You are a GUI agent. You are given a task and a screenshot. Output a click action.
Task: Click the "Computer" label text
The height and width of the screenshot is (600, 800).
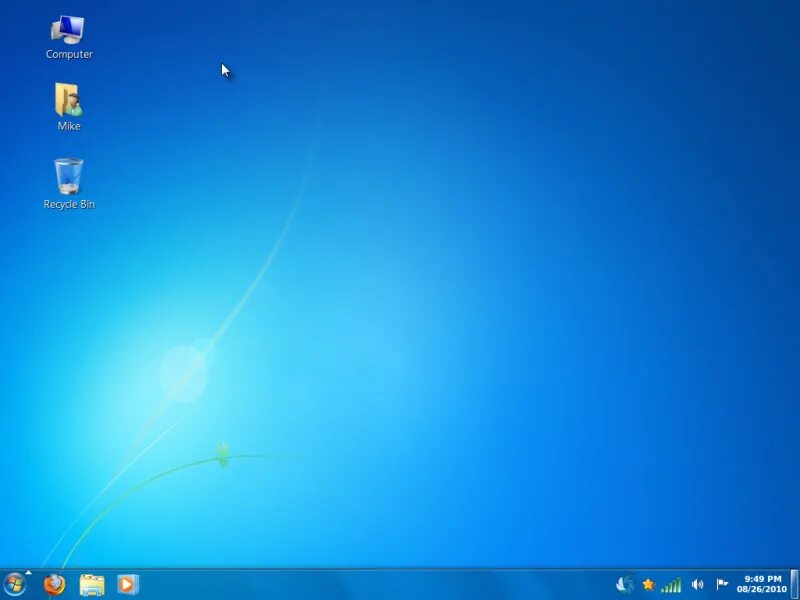click(69, 54)
